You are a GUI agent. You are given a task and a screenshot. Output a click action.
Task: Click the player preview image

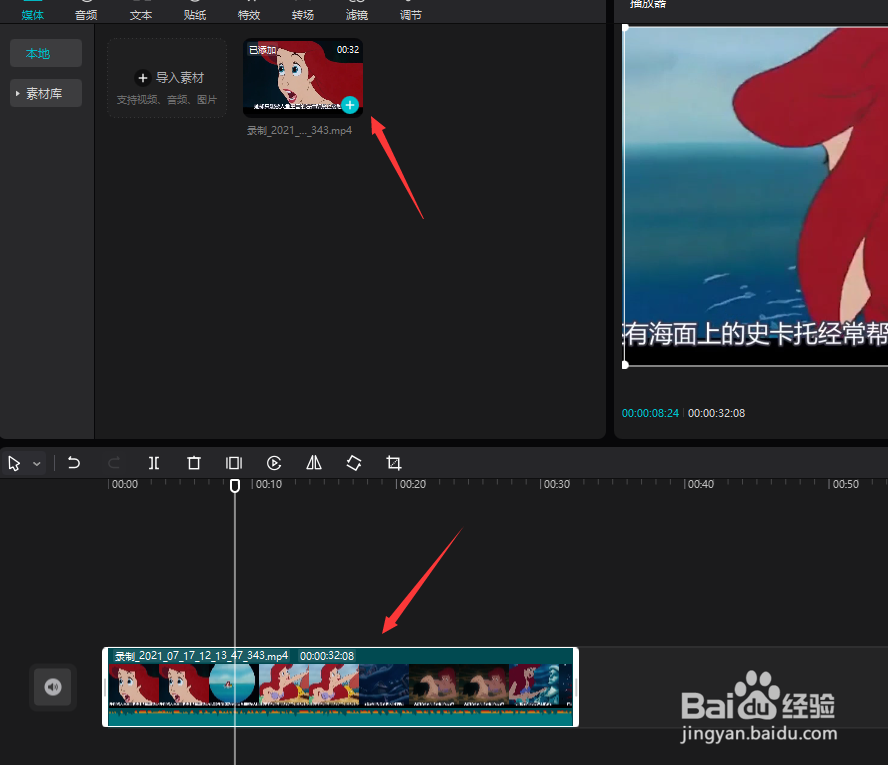point(755,196)
